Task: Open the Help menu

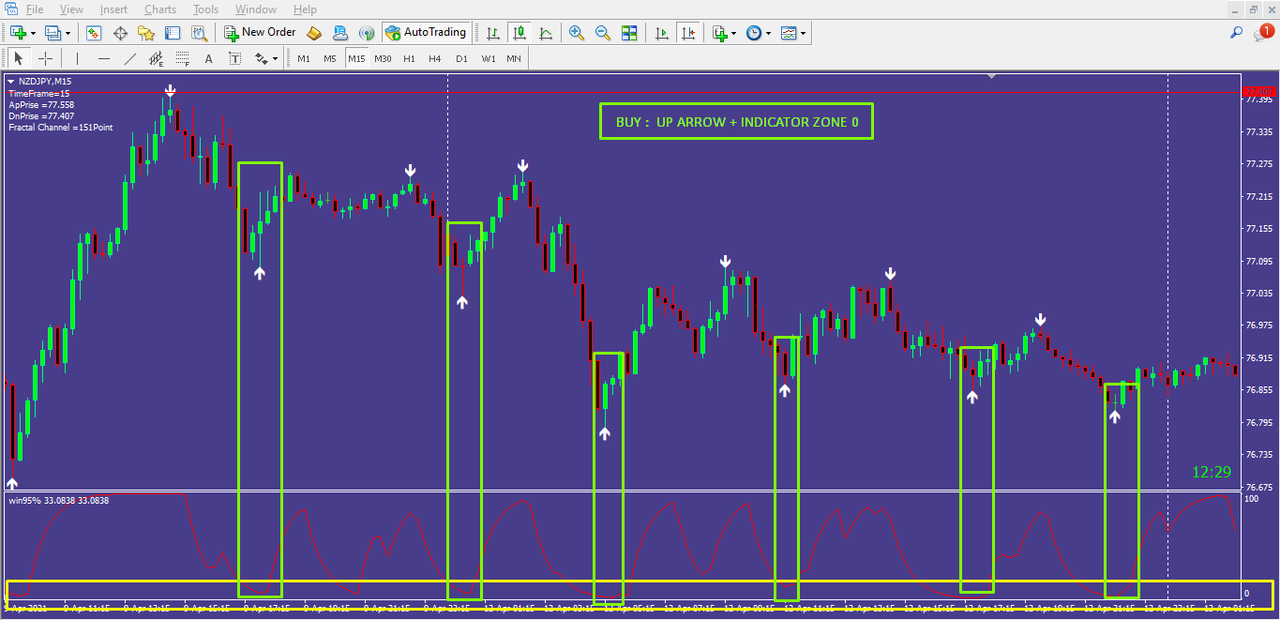Action: 305,9
